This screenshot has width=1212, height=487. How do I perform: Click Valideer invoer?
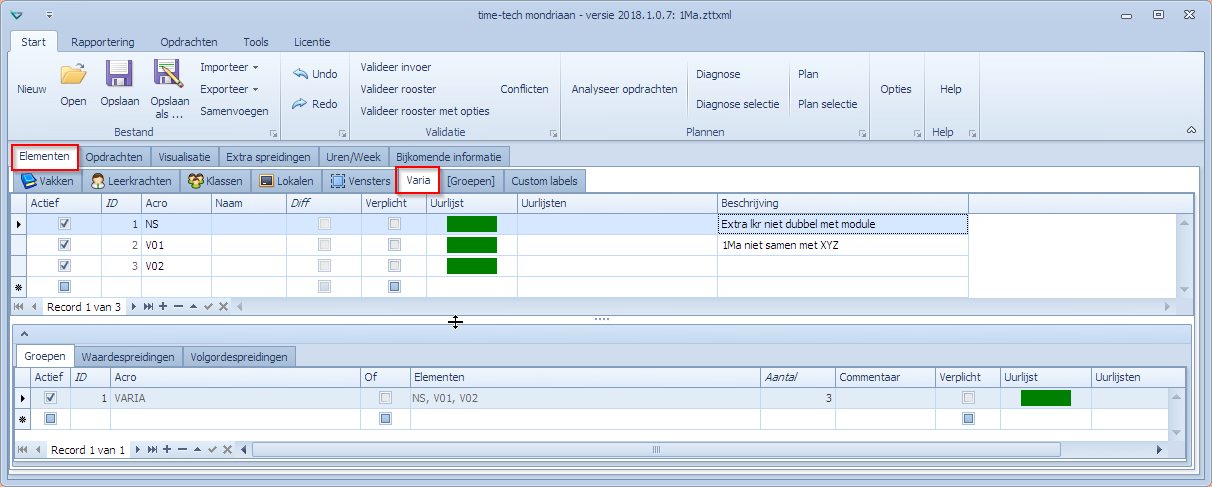(396, 67)
